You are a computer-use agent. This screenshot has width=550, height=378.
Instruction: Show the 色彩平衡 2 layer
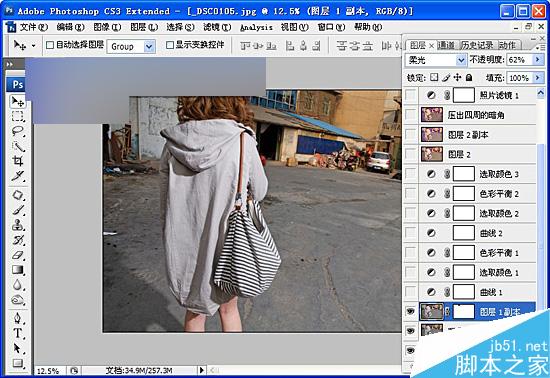[410, 193]
